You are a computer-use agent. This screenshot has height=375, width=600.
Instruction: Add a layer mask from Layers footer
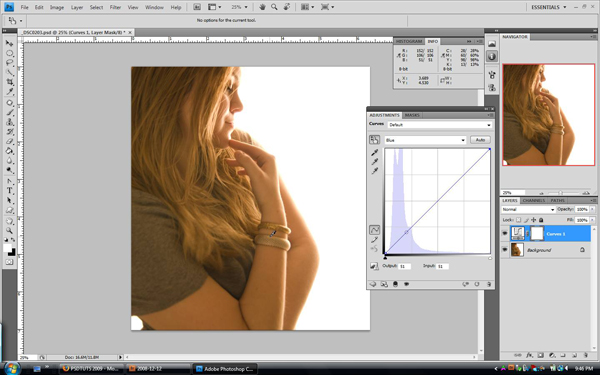coord(540,355)
